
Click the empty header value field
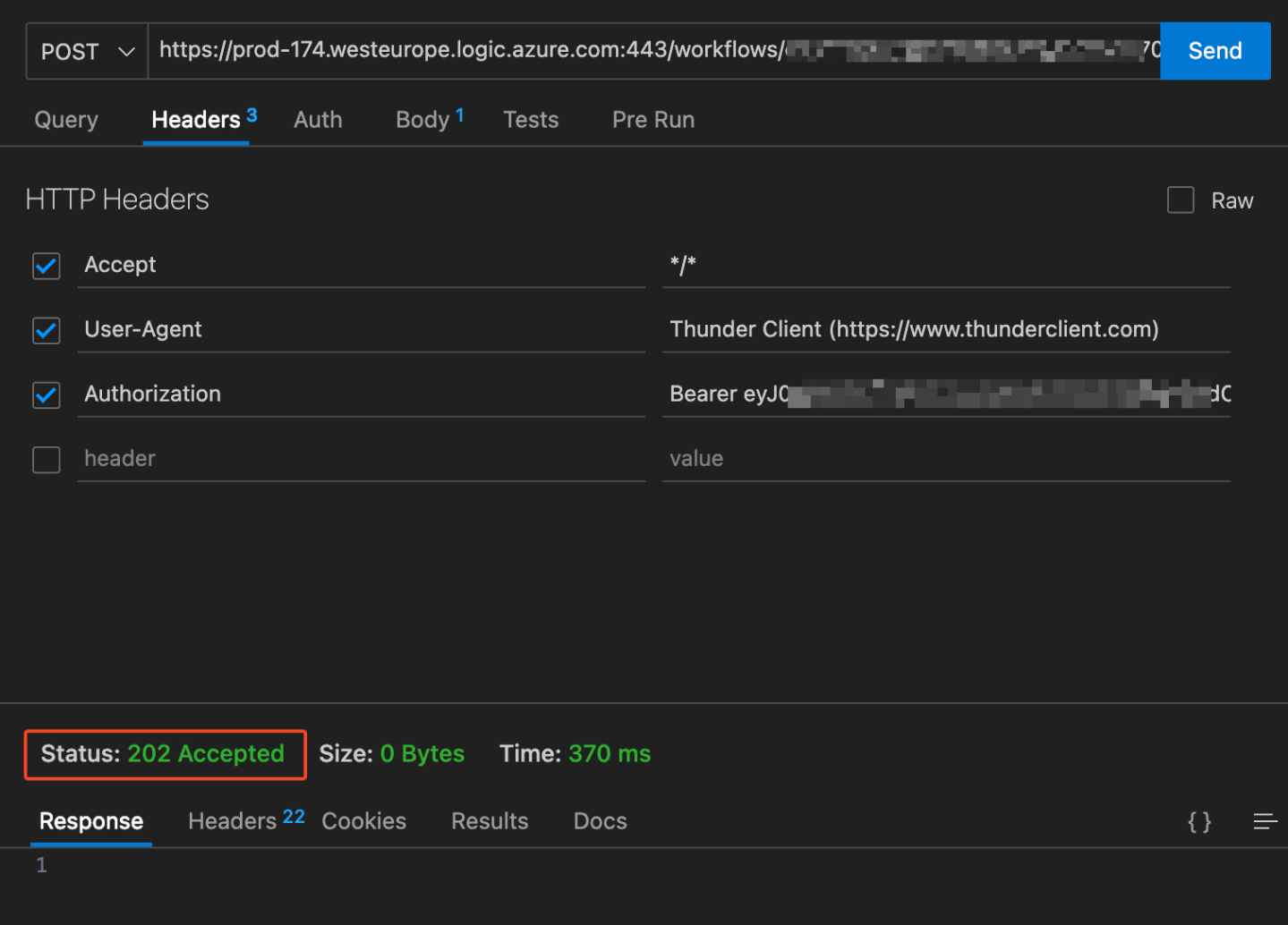(895, 458)
